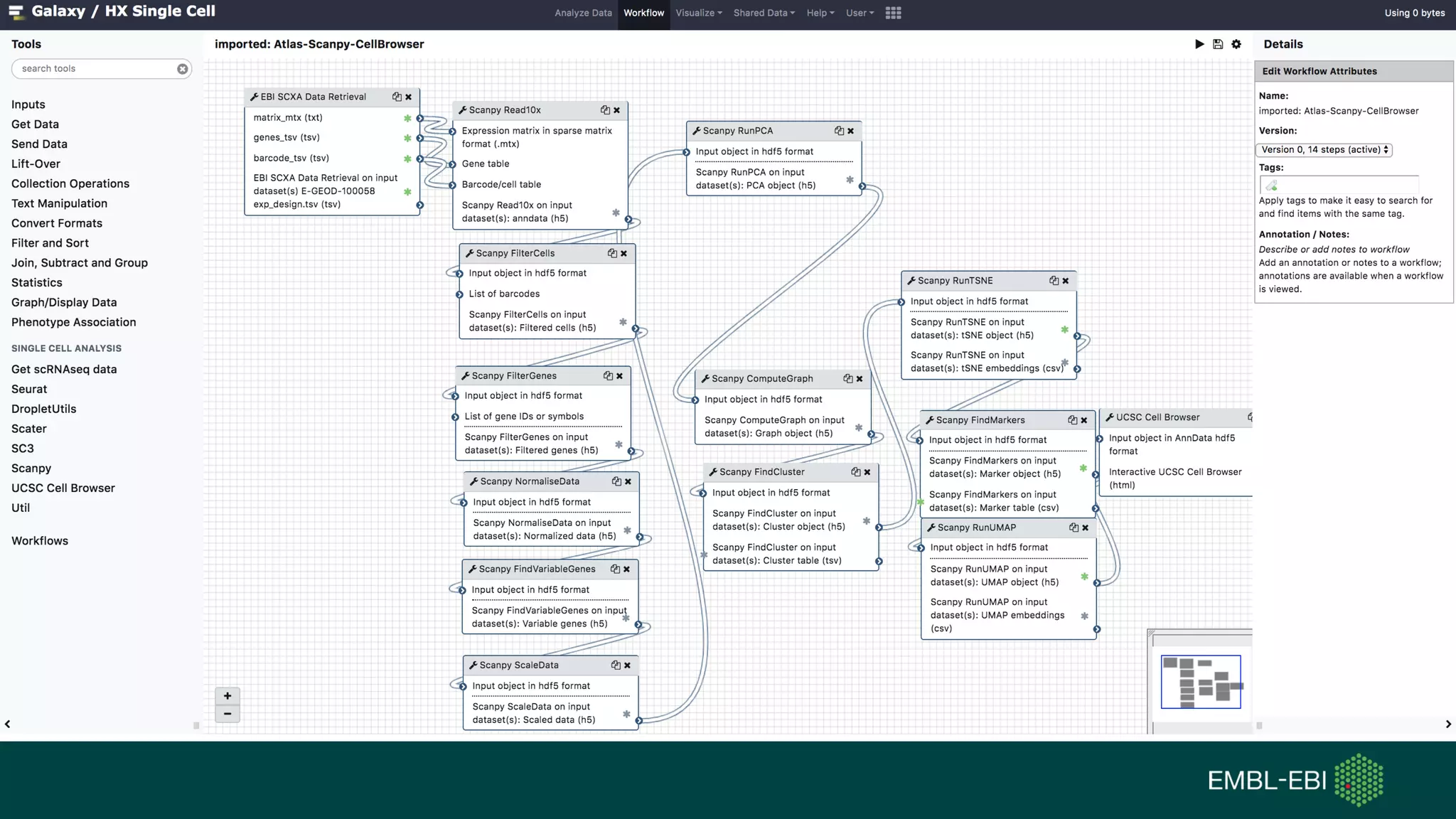
Task: Toggle matrix_mtx output asterisk marker
Action: click(407, 118)
